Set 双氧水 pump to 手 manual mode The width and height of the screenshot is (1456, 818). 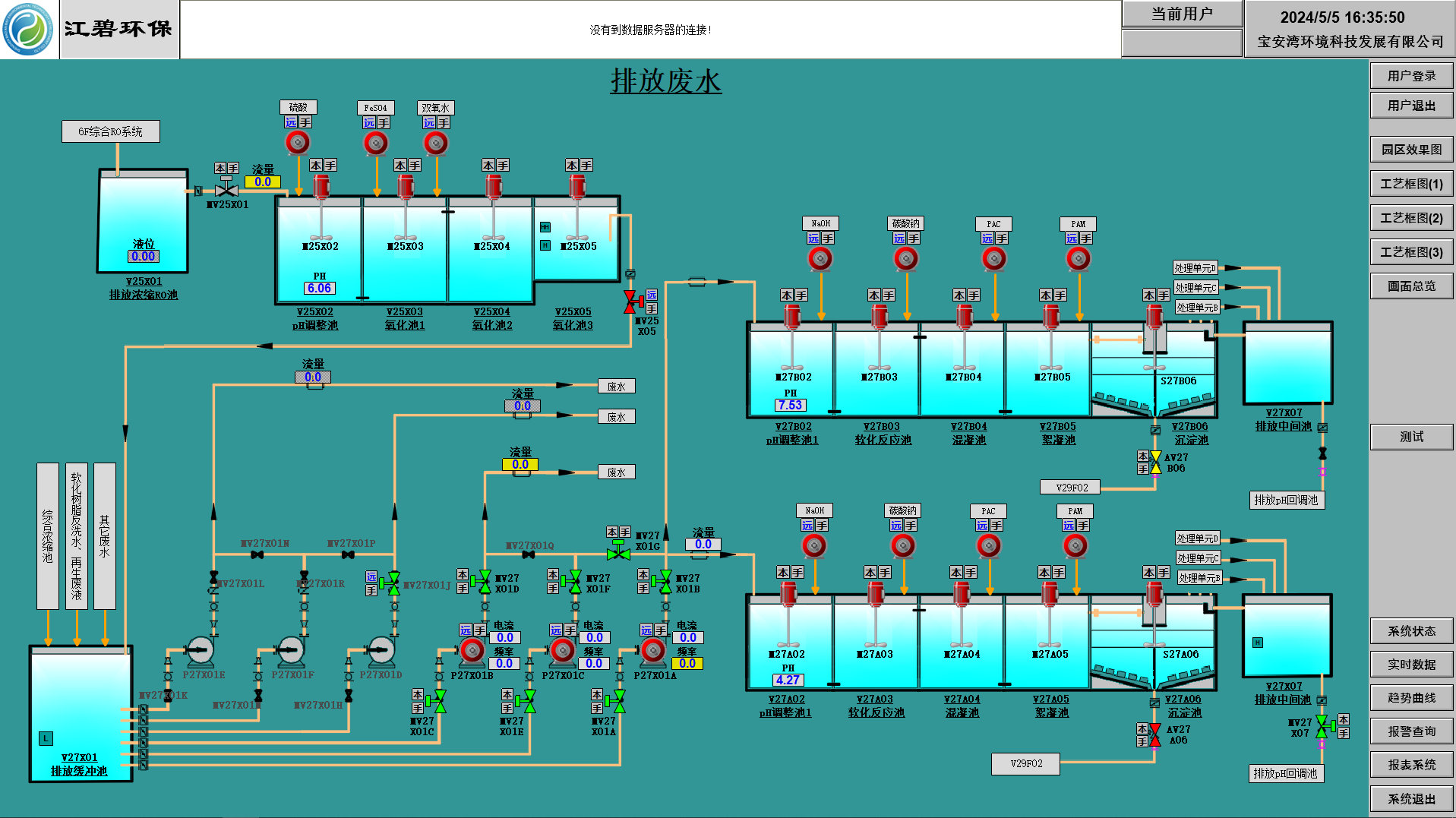pyautogui.click(x=444, y=123)
